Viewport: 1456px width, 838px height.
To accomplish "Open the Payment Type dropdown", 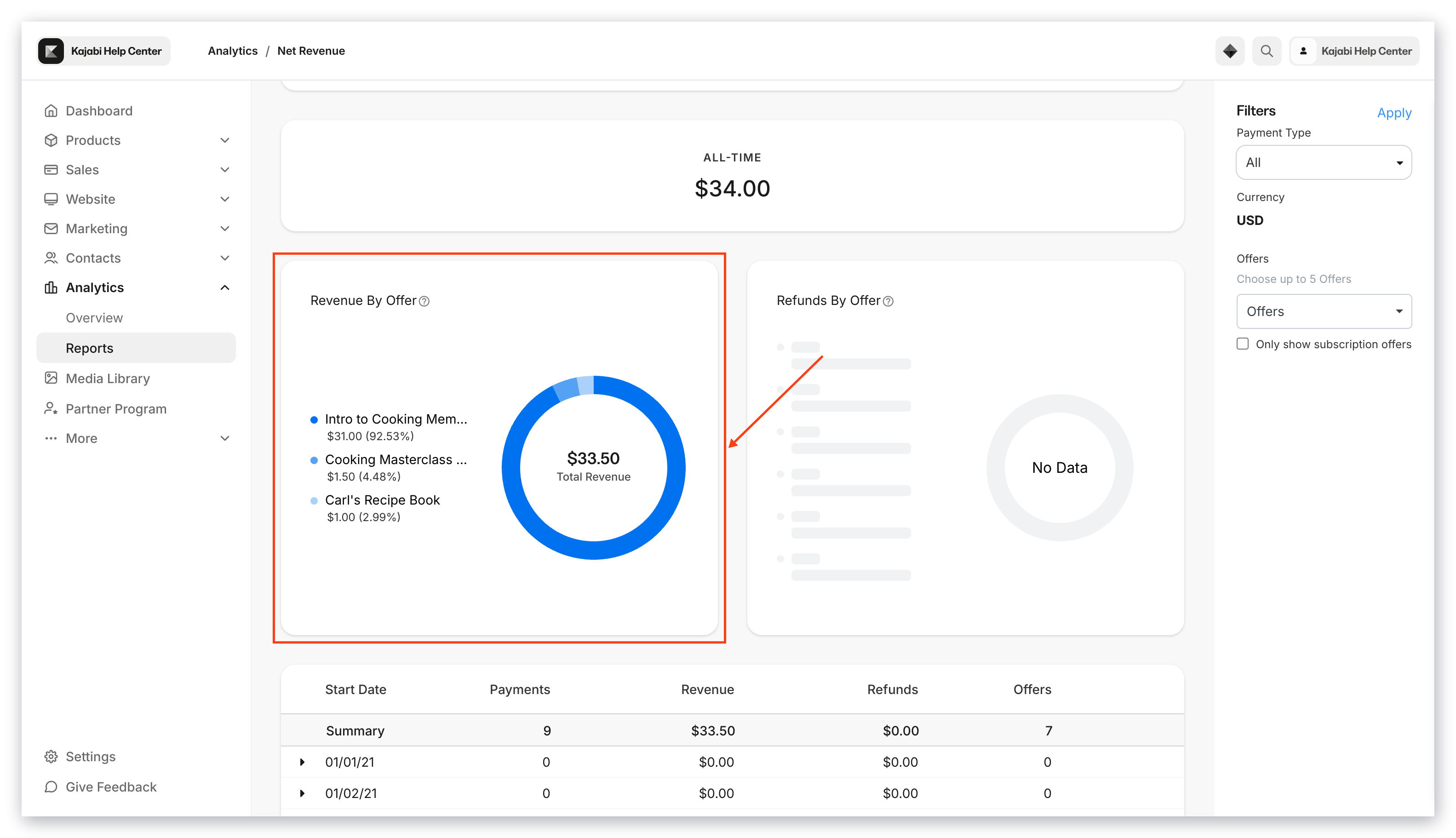I will 1323,162.
